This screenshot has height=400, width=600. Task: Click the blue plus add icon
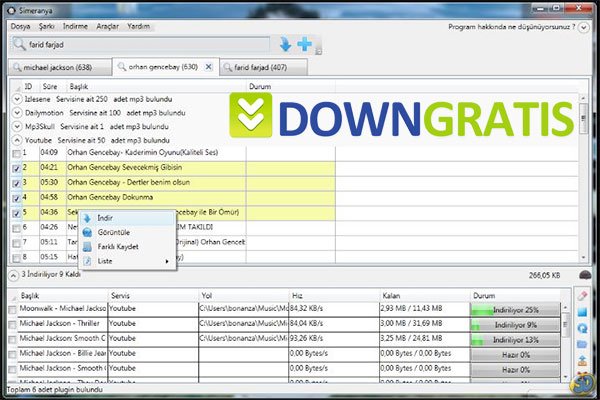(x=305, y=44)
